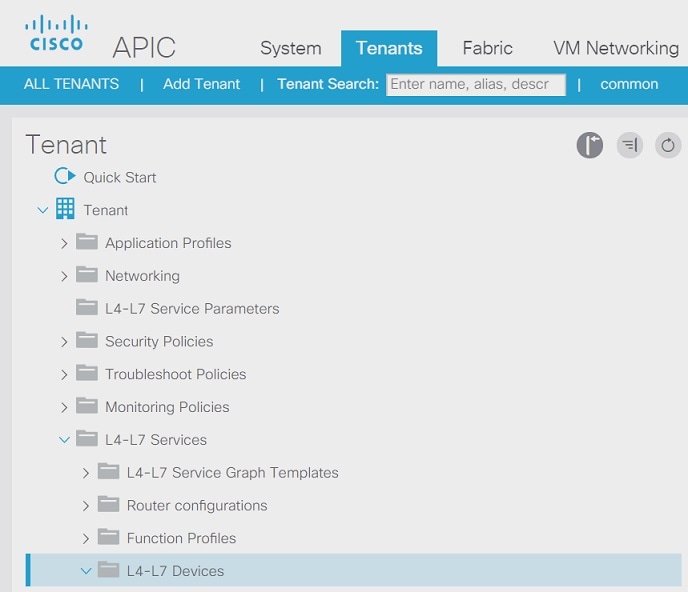Select Function Profiles label
This screenshot has height=592, width=688.
tap(181, 538)
